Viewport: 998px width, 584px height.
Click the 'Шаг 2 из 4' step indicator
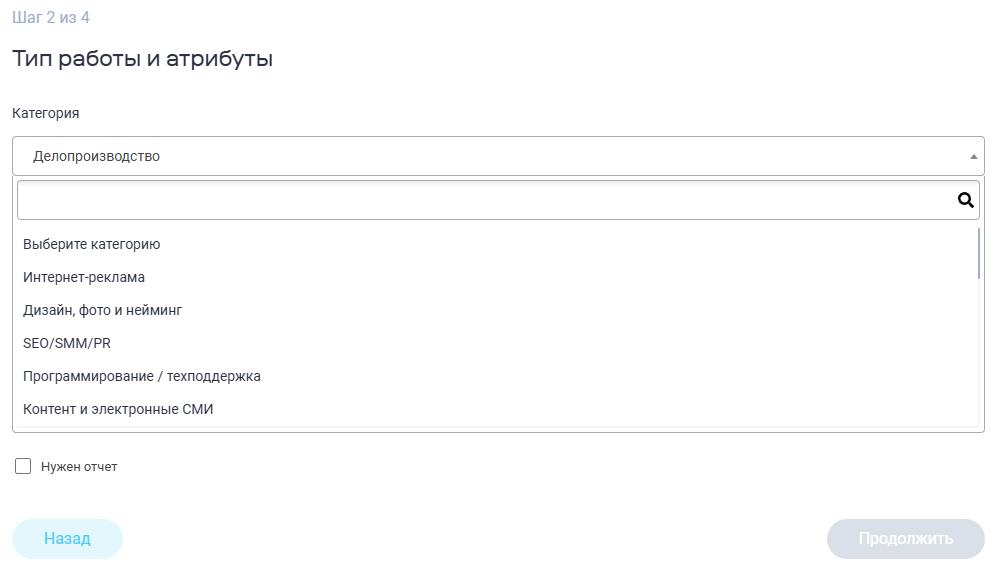(51, 18)
